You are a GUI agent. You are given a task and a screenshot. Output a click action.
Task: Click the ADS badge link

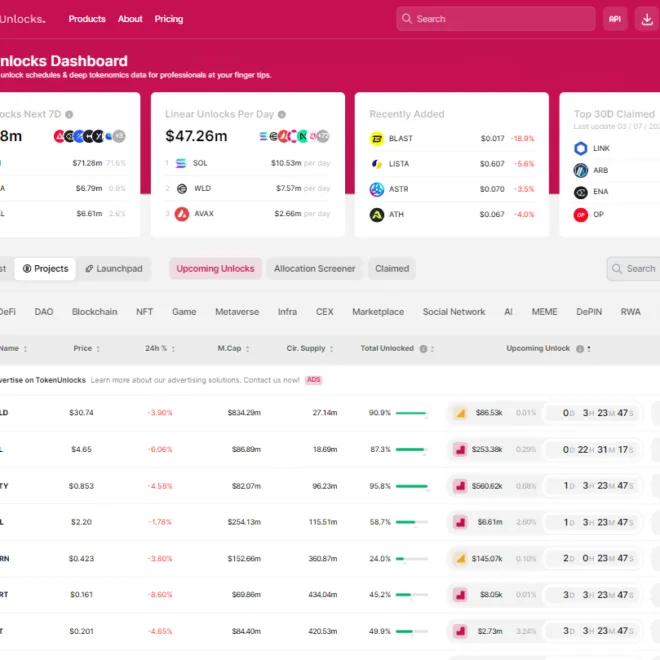[x=314, y=380]
